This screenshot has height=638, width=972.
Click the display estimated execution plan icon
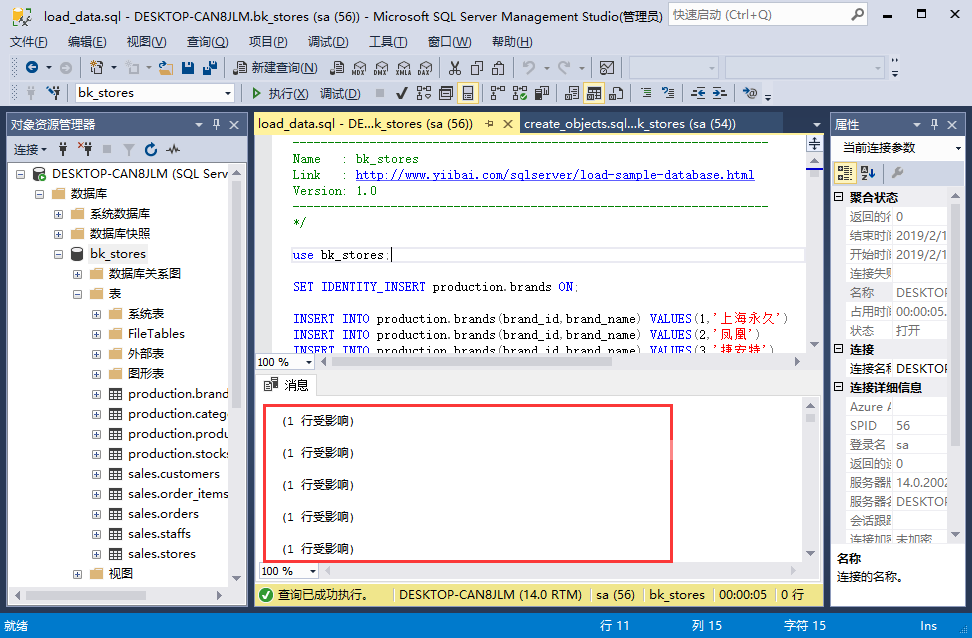coord(424,93)
